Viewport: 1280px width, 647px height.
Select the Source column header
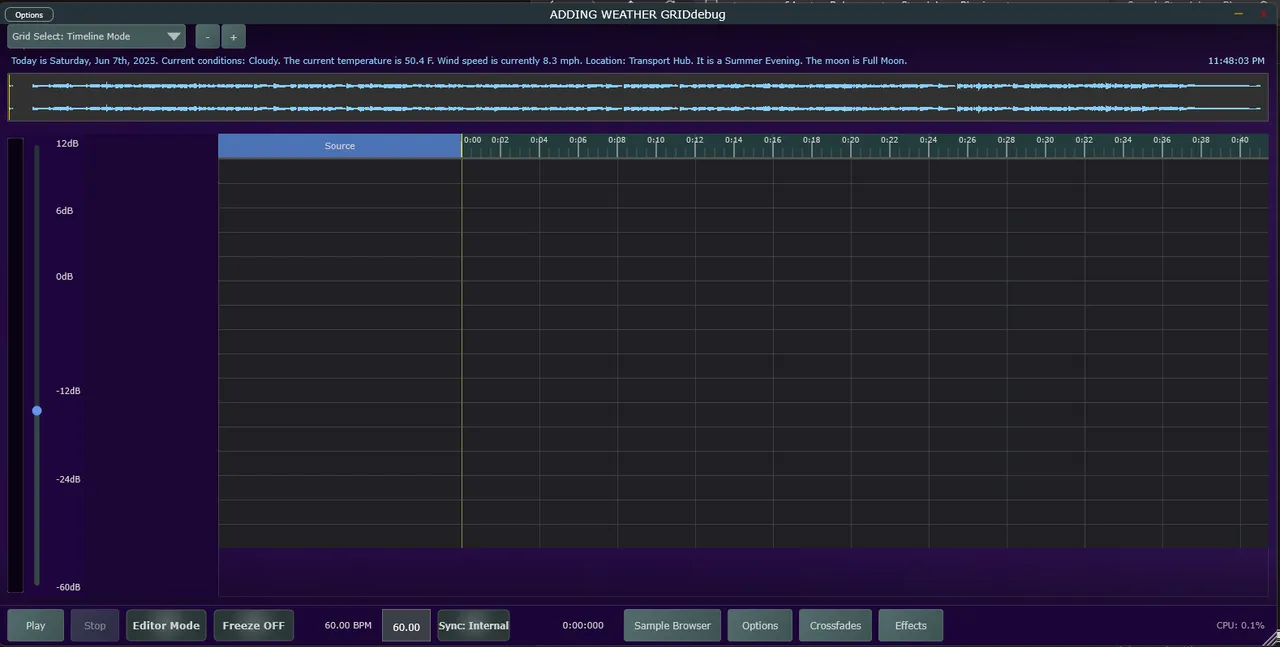click(x=339, y=146)
